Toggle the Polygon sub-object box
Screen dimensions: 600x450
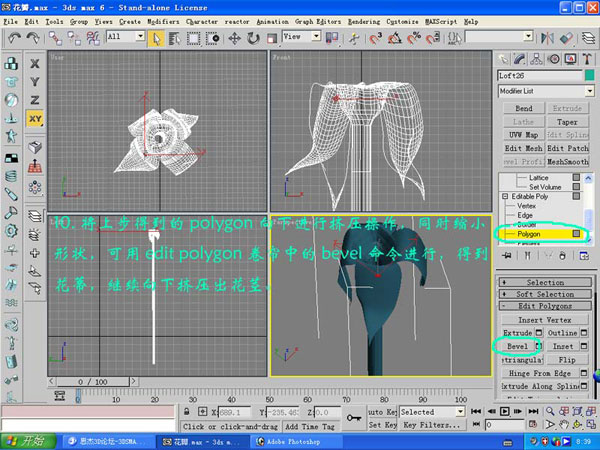(x=576, y=233)
